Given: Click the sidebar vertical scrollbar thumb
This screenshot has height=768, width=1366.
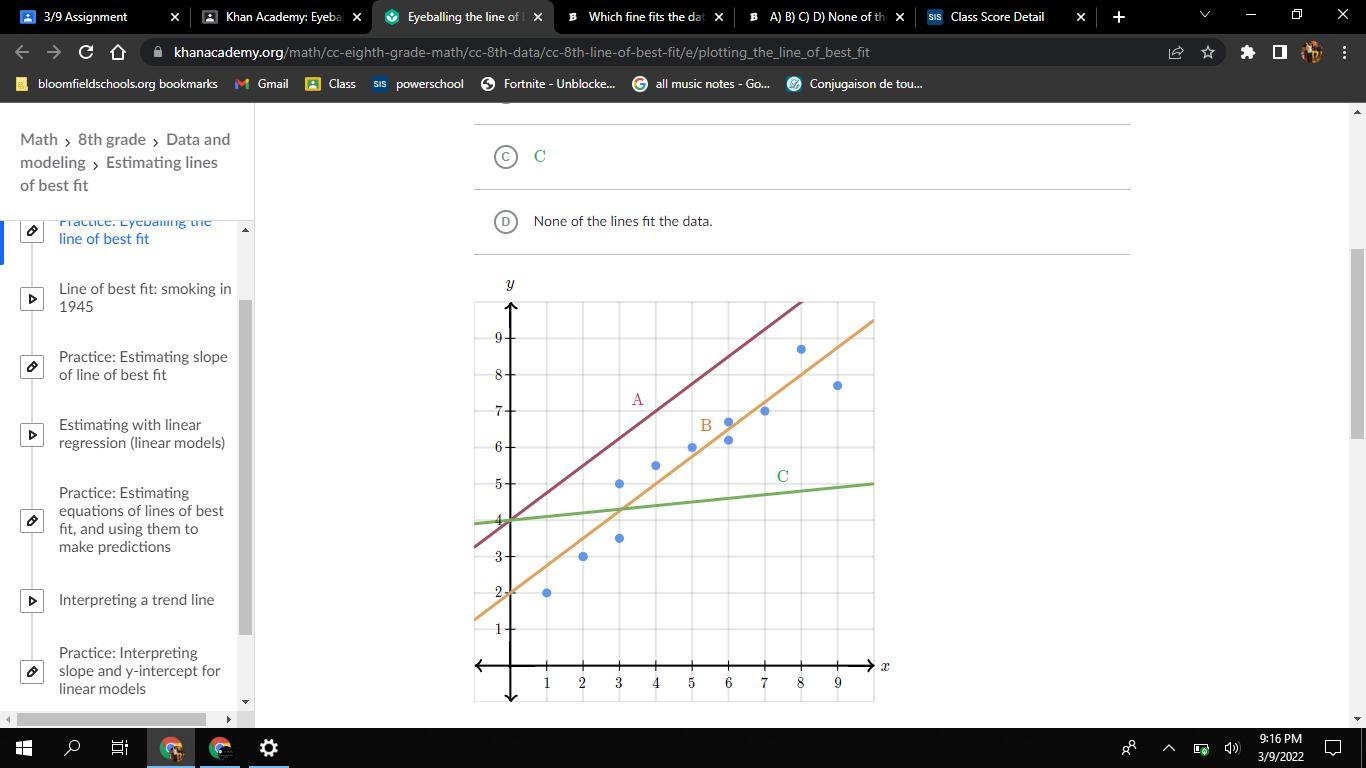Looking at the screenshot, I should (246, 467).
